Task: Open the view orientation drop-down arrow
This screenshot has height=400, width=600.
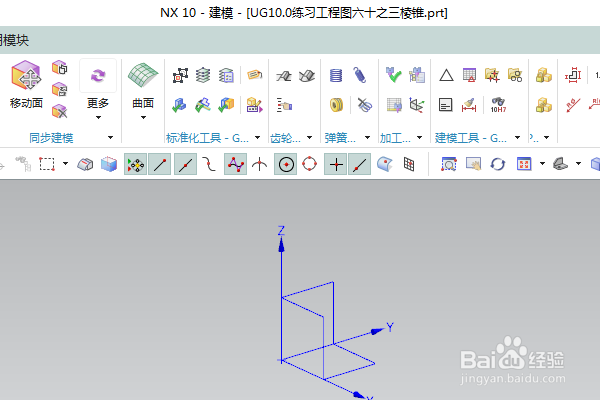Action: pos(542,164)
